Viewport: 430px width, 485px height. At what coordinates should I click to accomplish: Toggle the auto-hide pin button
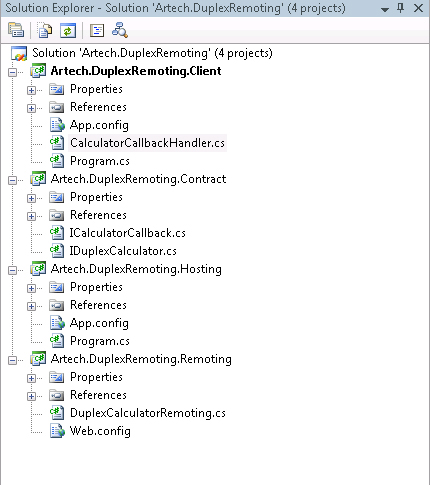click(401, 8)
